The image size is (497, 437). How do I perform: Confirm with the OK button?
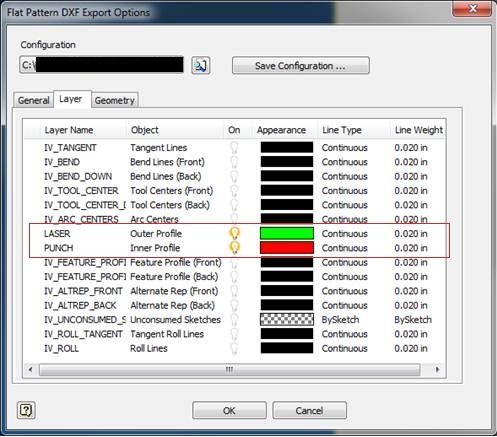229,410
